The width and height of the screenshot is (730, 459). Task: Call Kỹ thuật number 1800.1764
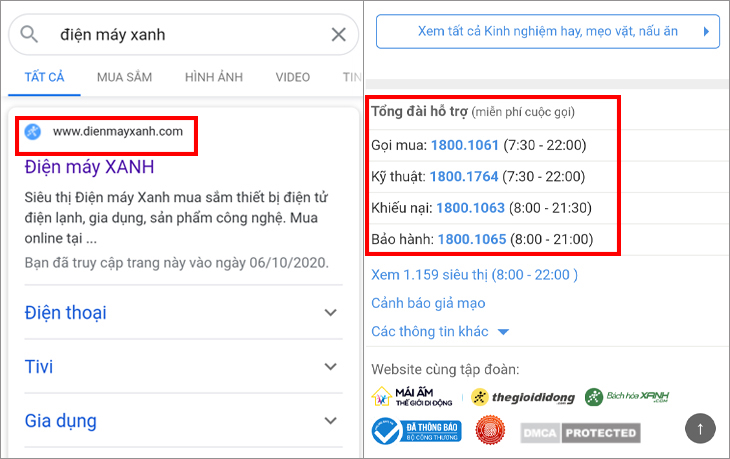(x=464, y=176)
